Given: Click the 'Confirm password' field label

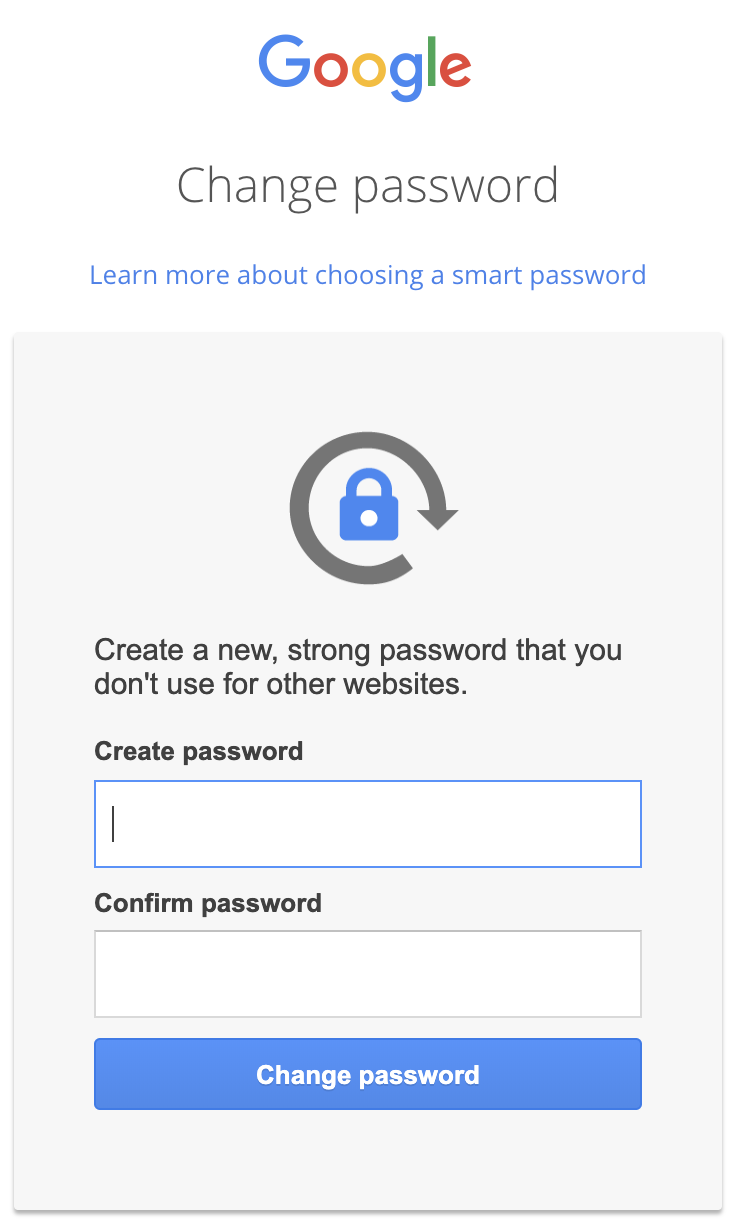Looking at the screenshot, I should coord(208,903).
